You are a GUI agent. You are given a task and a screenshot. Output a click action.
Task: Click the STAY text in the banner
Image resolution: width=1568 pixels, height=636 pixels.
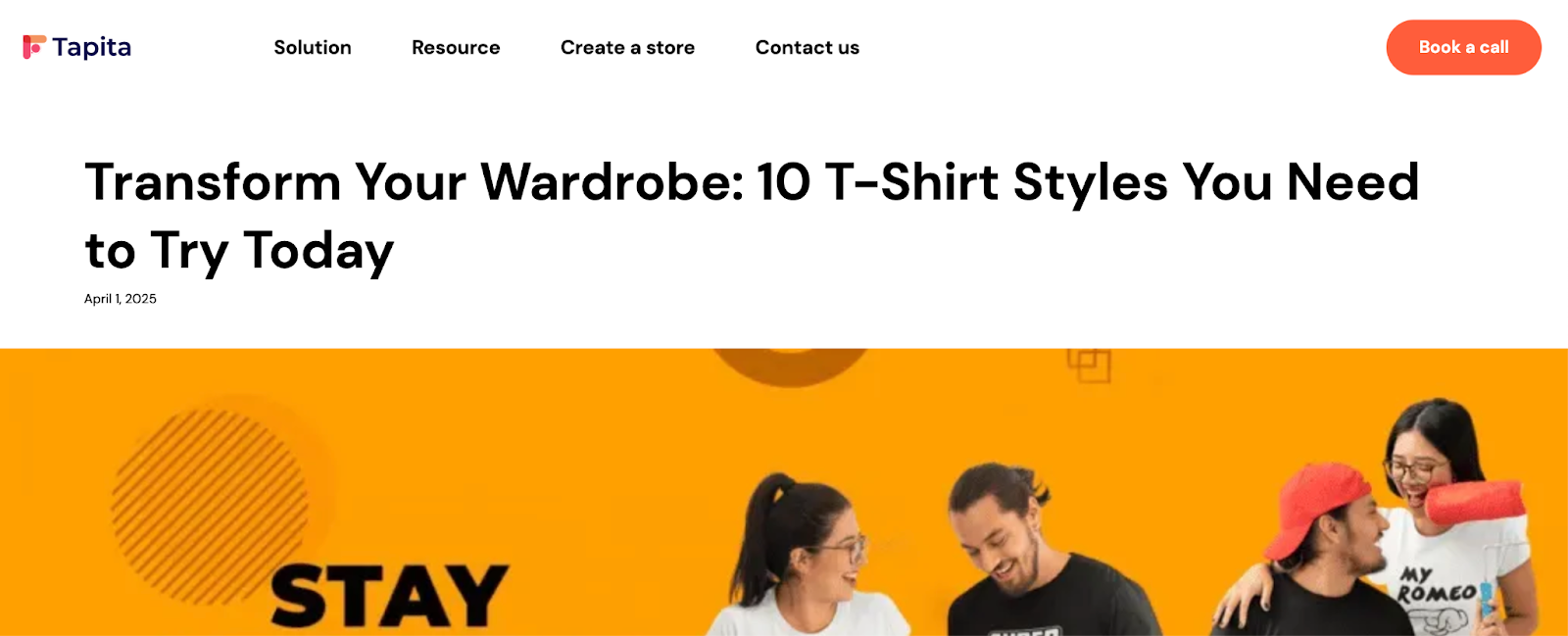(x=389, y=595)
